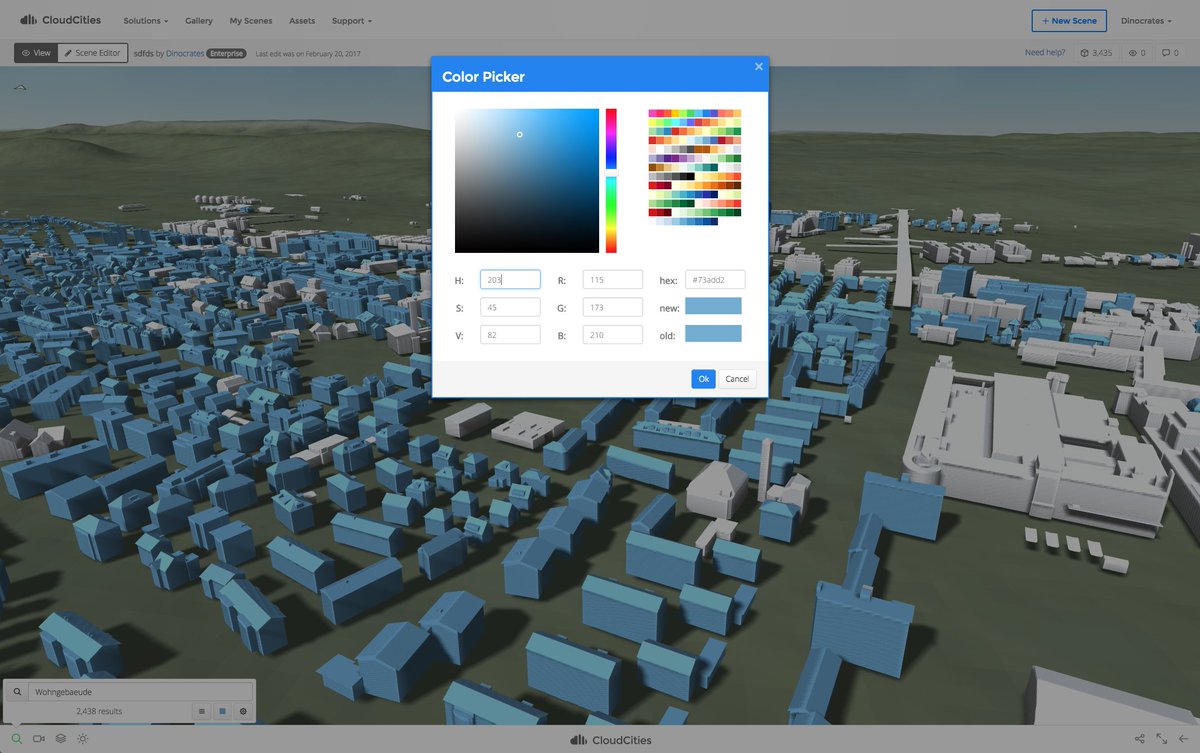This screenshot has height=753, width=1200.
Task: Open the sun lighting settings icon
Action: pyautogui.click(x=83, y=739)
